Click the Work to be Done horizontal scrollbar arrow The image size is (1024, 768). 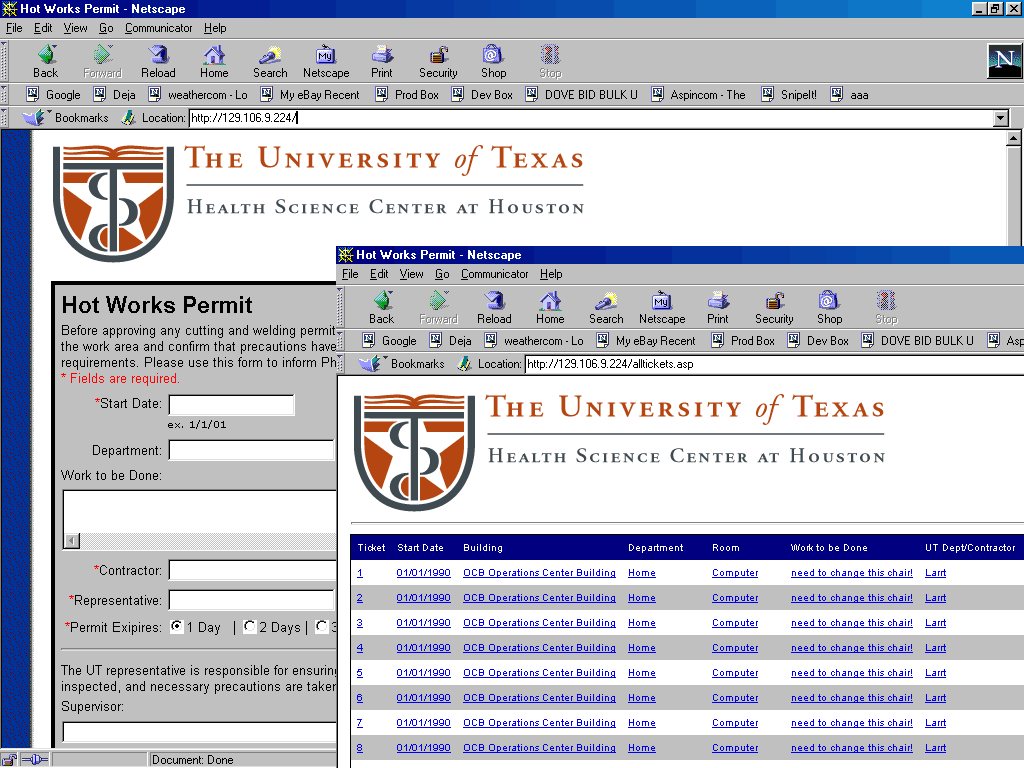click(x=71, y=541)
